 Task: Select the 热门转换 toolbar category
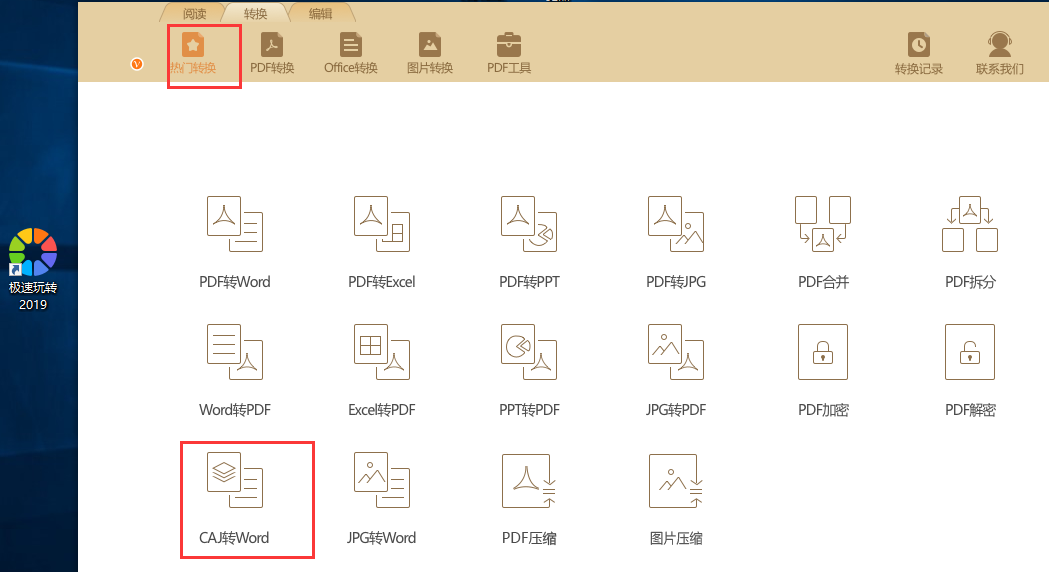click(193, 53)
